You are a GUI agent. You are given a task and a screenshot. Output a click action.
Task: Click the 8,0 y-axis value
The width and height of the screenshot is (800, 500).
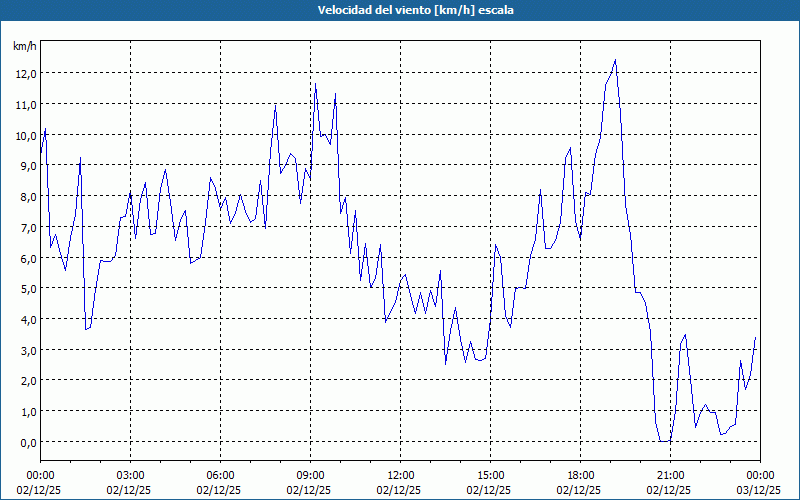pyautogui.click(x=27, y=196)
